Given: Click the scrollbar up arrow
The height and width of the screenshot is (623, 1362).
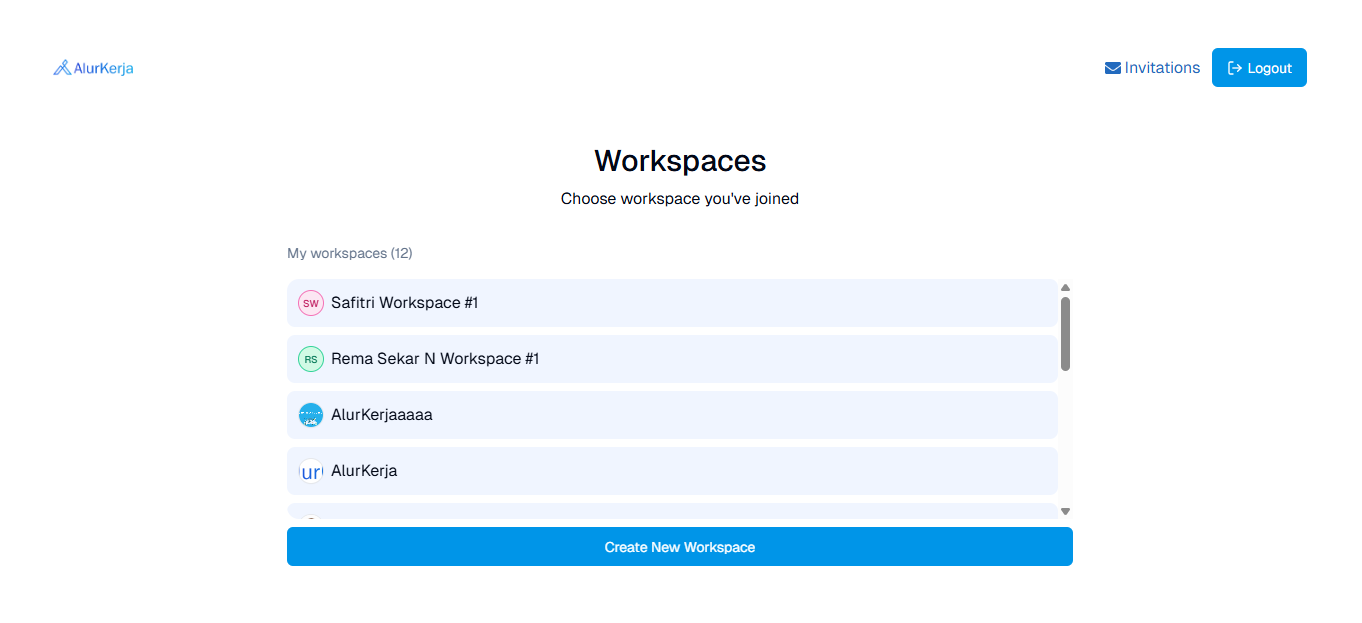Looking at the screenshot, I should pyautogui.click(x=1065, y=286).
